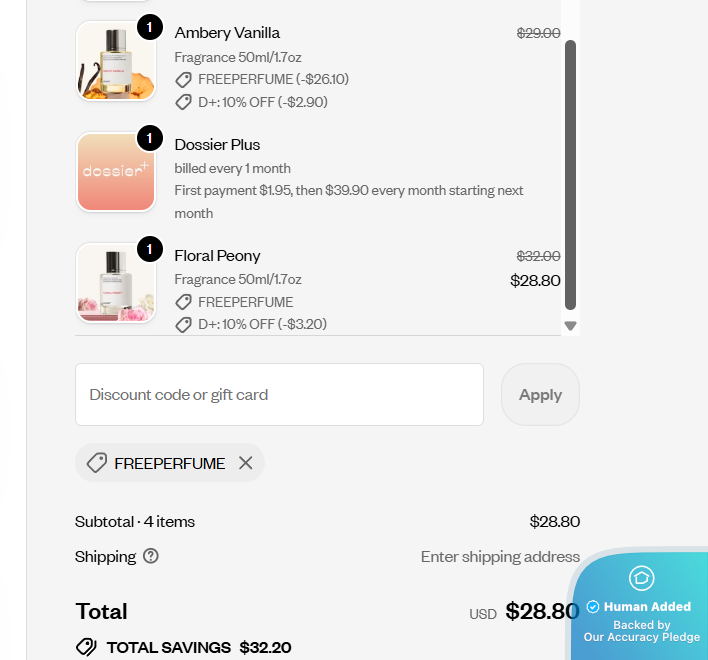Click the Human Added checkmark icon
708x660 pixels.
pyautogui.click(x=593, y=607)
